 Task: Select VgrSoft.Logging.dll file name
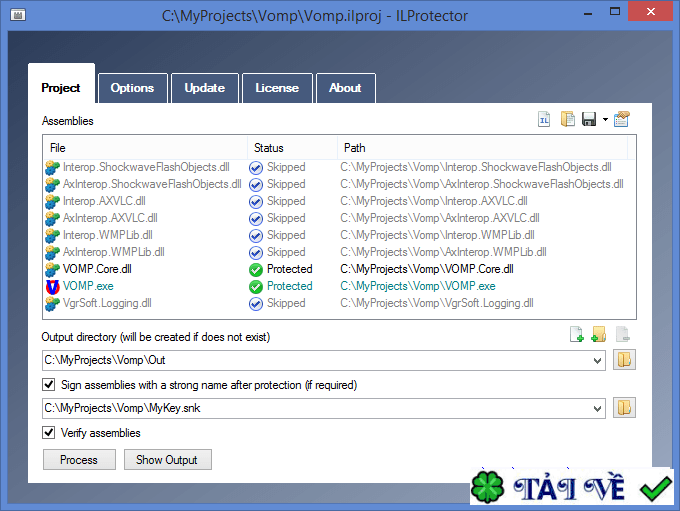point(107,303)
